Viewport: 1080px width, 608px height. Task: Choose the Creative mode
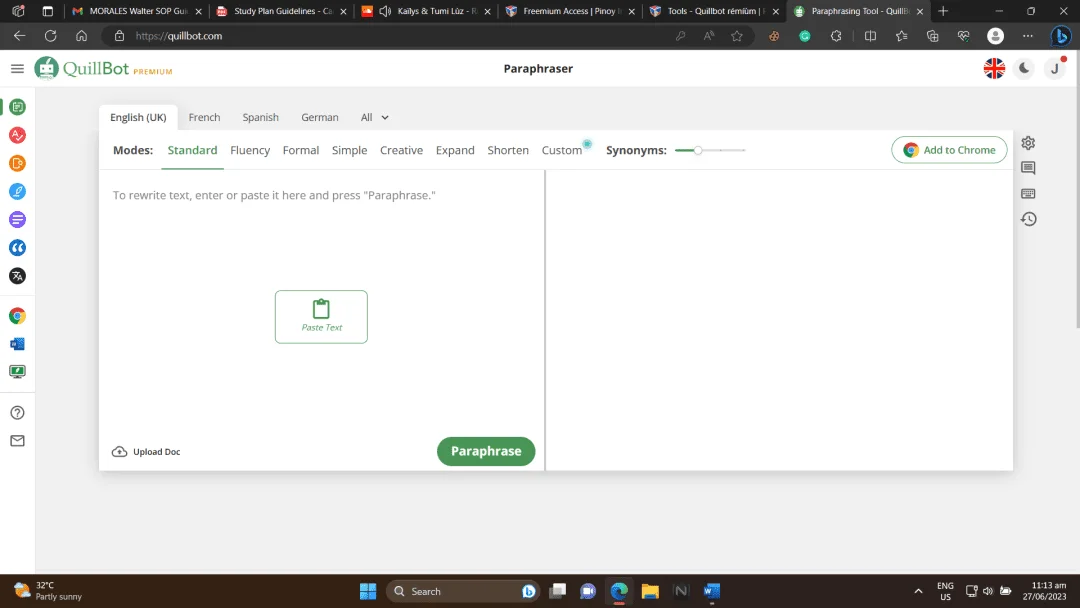coord(402,150)
